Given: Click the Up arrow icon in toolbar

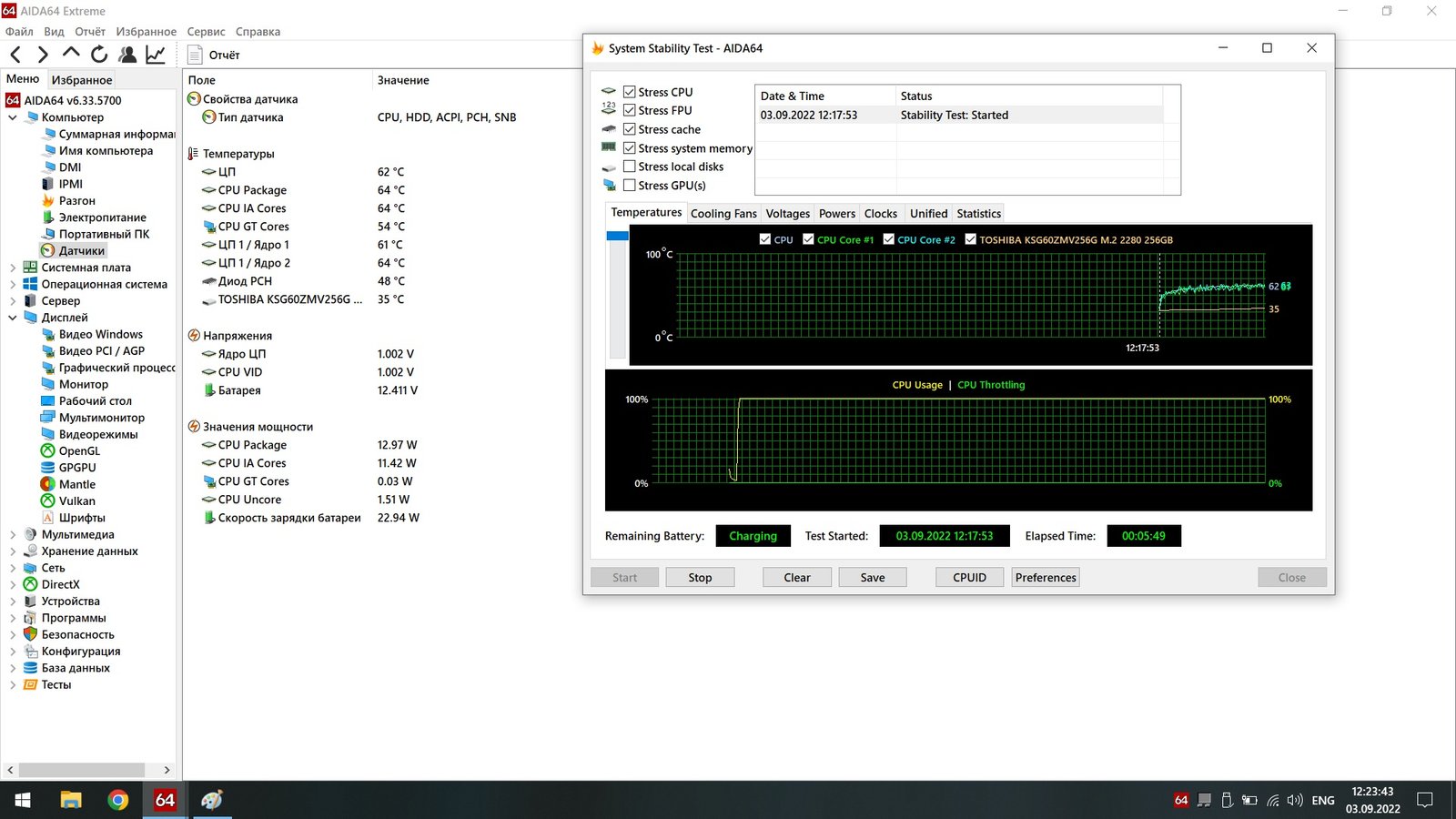Looking at the screenshot, I should click(71, 55).
